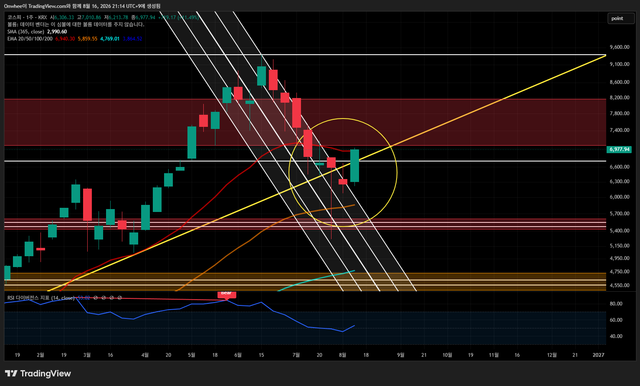640x386 pixels.
Task: Click the 9,100.00 price scale label
Action: tap(620, 64)
